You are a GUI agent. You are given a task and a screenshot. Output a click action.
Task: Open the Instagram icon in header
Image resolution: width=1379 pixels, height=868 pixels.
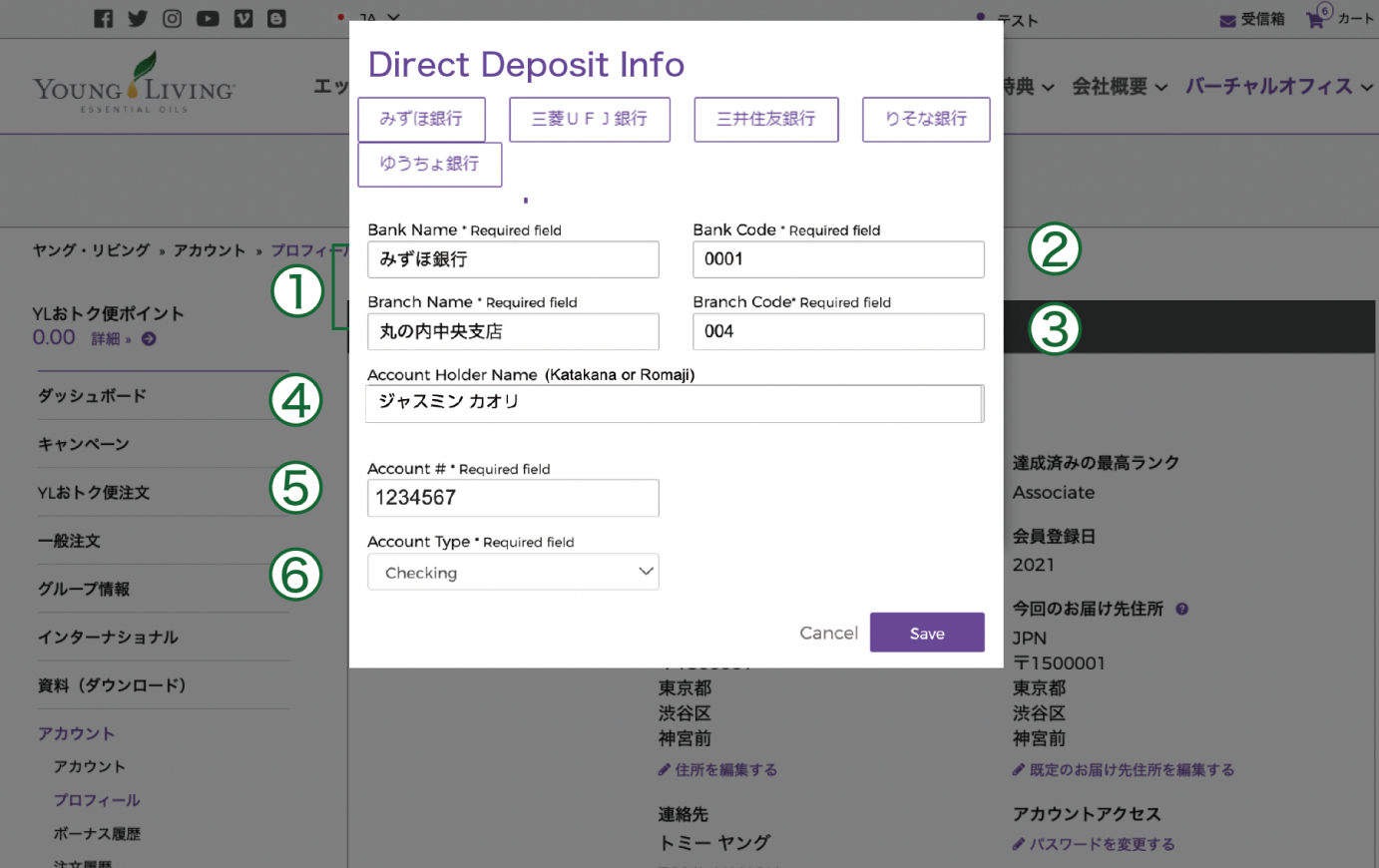coord(173,19)
